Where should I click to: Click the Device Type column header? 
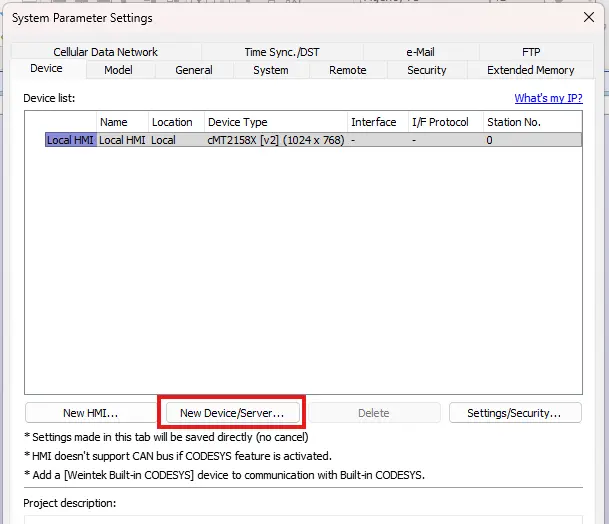click(x=275, y=122)
